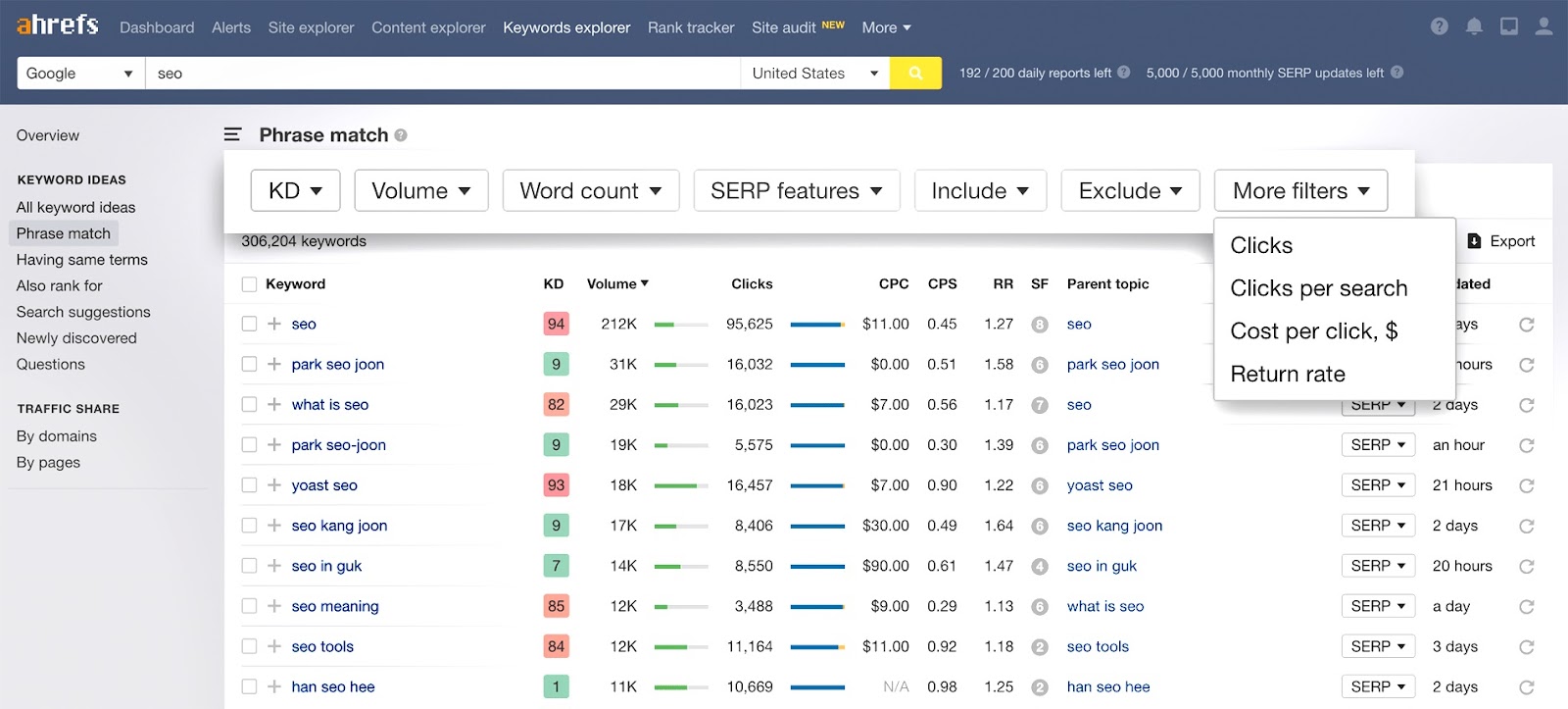The image size is (1568, 709).
Task: Sort table by Volume column header
Action: point(617,284)
